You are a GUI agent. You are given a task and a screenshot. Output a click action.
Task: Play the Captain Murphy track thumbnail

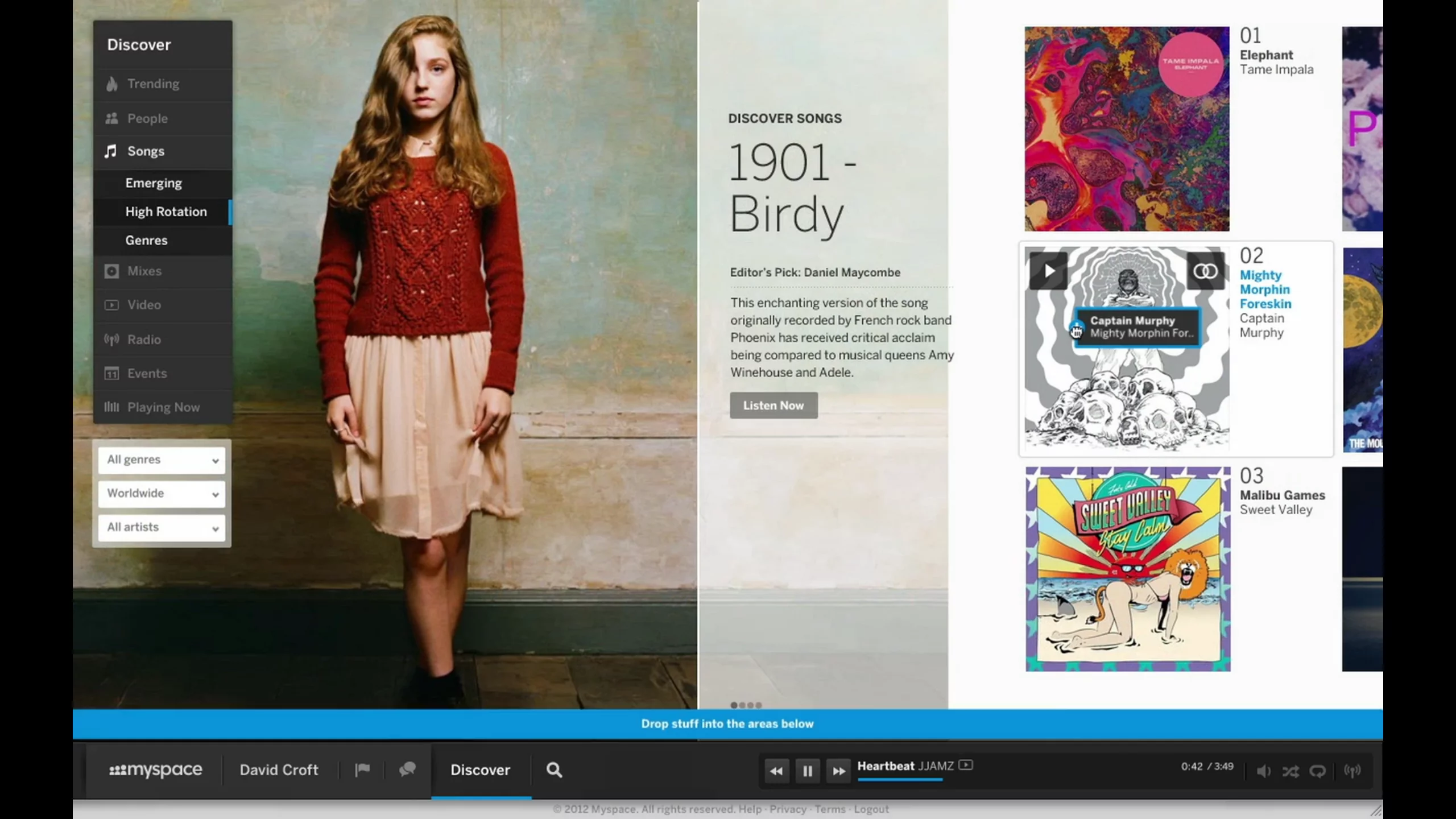(x=1048, y=270)
